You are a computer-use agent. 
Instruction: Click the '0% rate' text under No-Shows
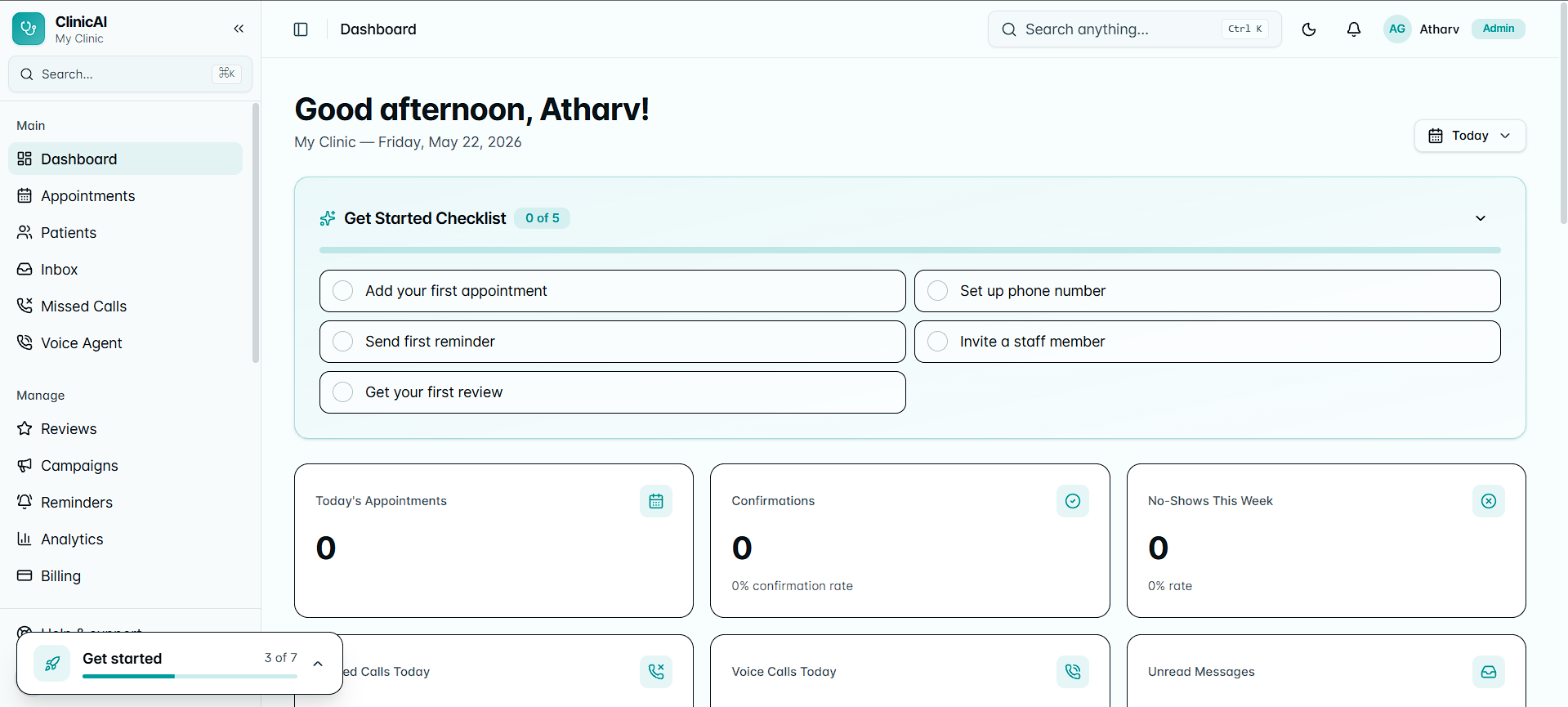point(1169,586)
